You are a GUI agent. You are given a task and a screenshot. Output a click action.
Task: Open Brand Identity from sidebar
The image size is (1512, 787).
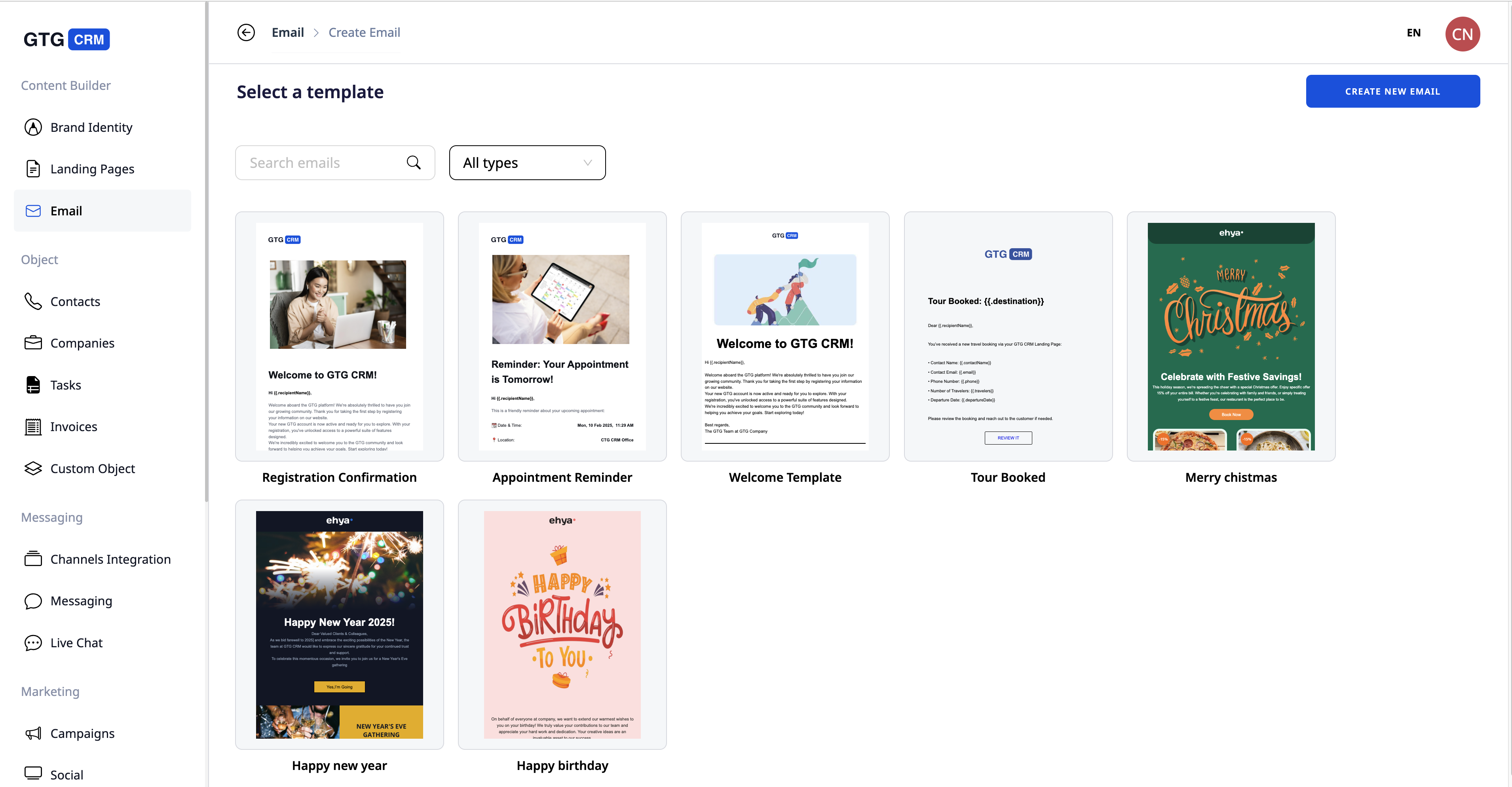click(x=91, y=127)
